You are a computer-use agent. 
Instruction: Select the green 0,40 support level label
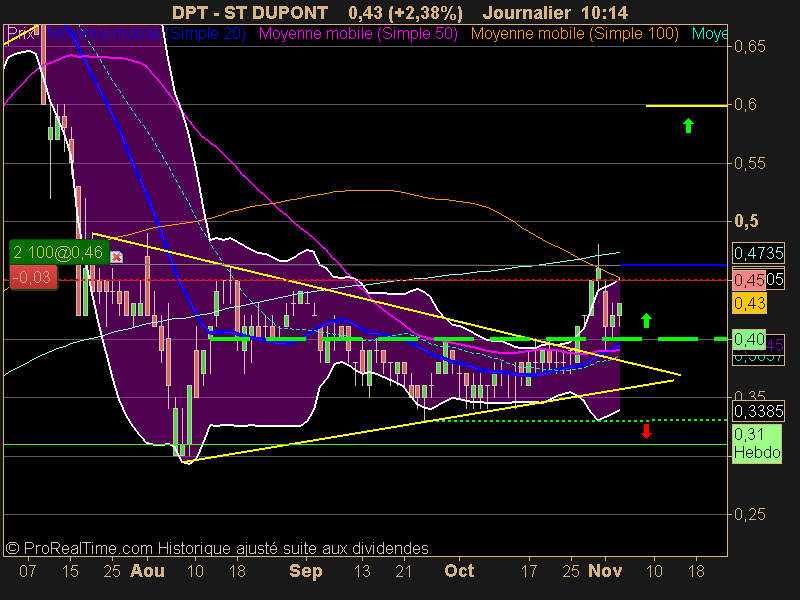click(x=749, y=339)
